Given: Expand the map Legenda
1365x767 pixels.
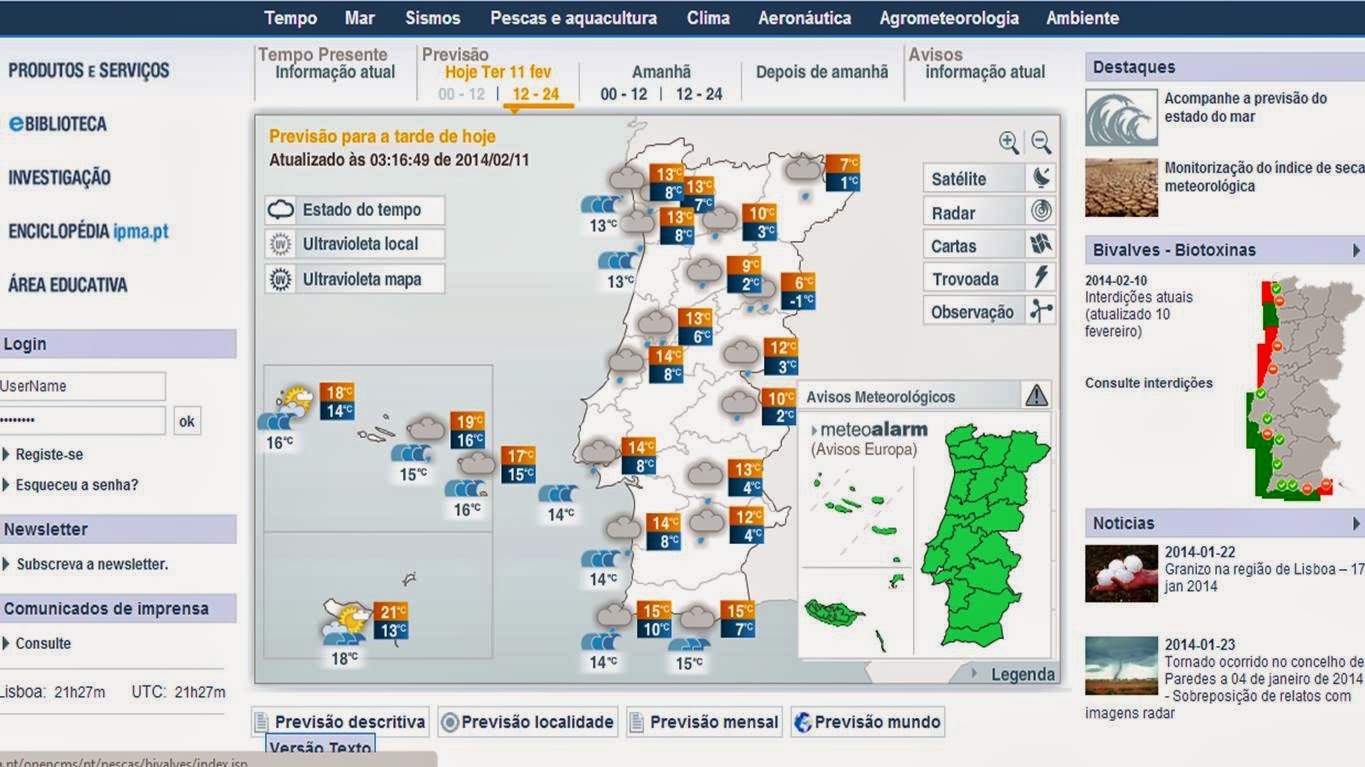Looking at the screenshot, I should 1021,674.
